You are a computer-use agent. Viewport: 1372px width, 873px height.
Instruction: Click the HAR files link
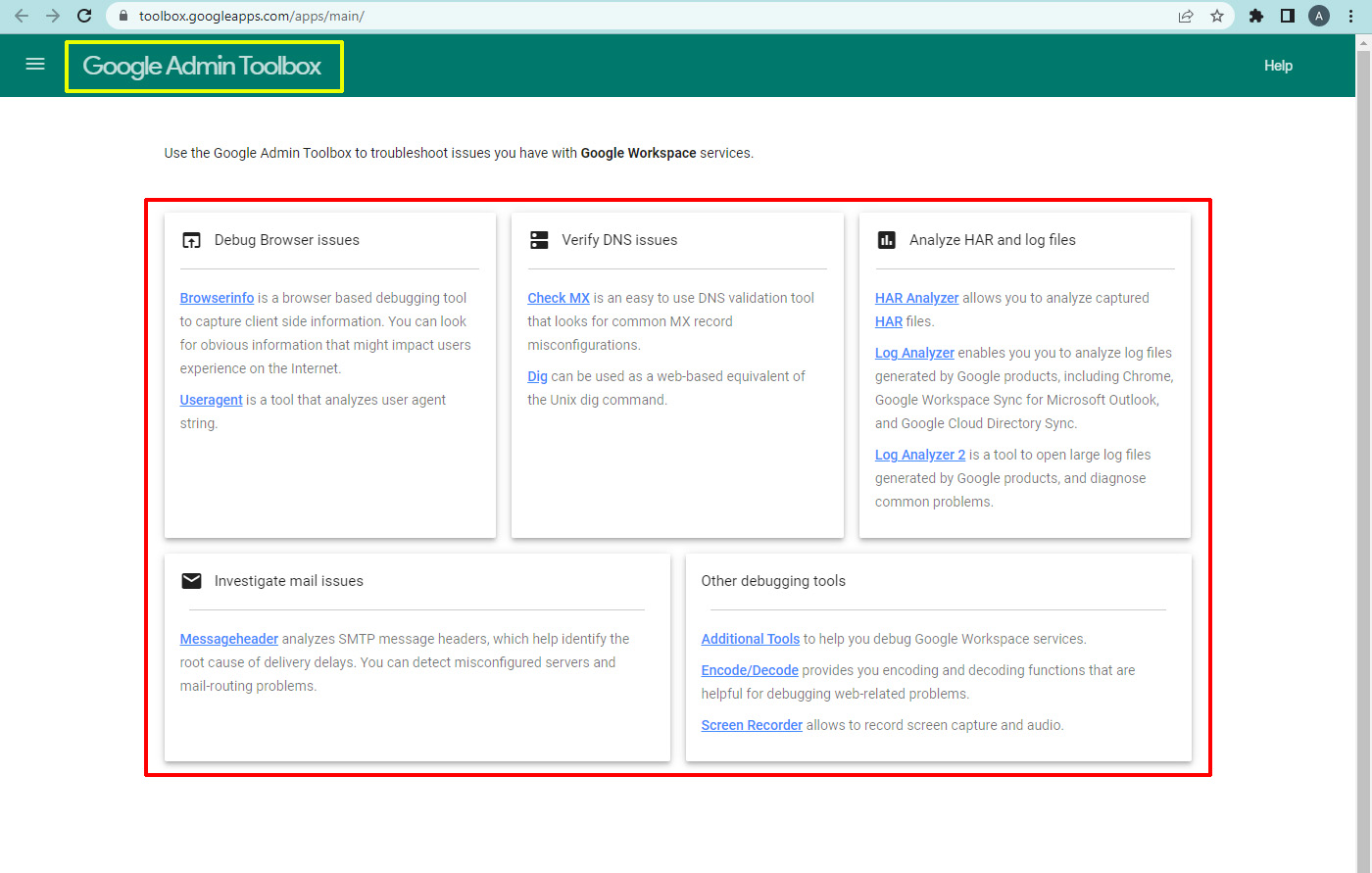888,321
